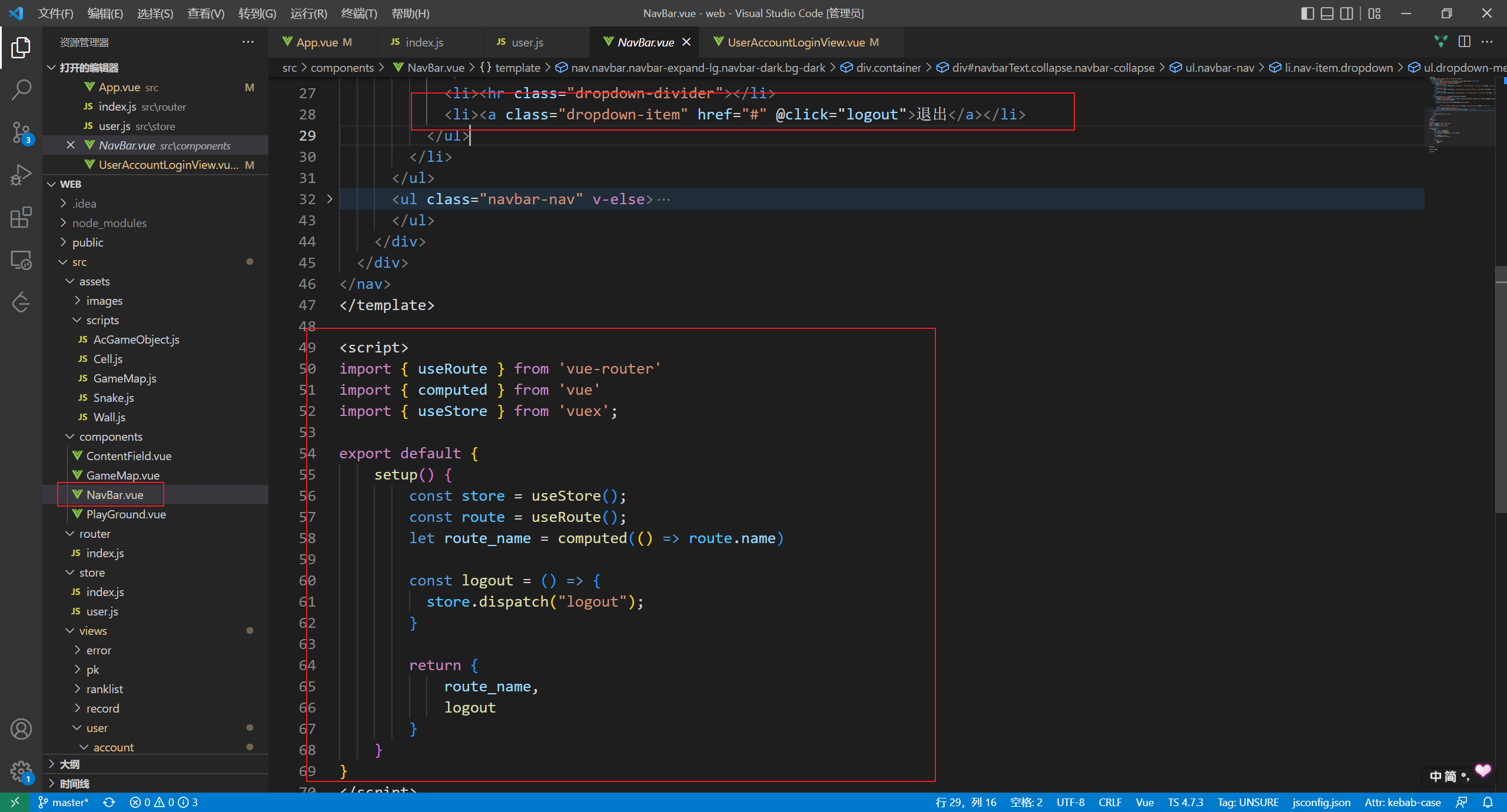This screenshot has height=812, width=1507.
Task: Click the template breadcrumb segment
Action: click(x=510, y=68)
